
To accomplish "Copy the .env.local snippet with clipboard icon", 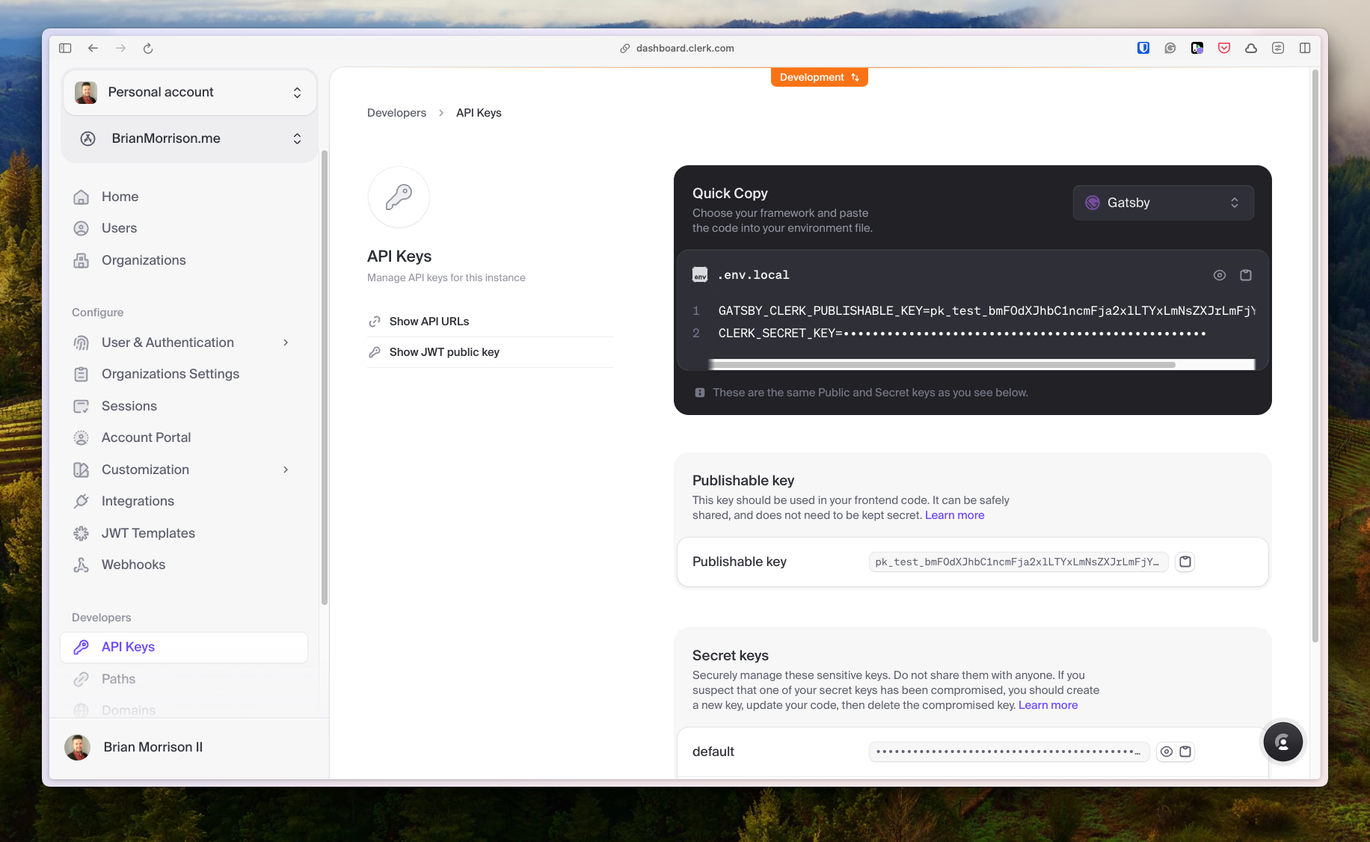I will coord(1246,275).
